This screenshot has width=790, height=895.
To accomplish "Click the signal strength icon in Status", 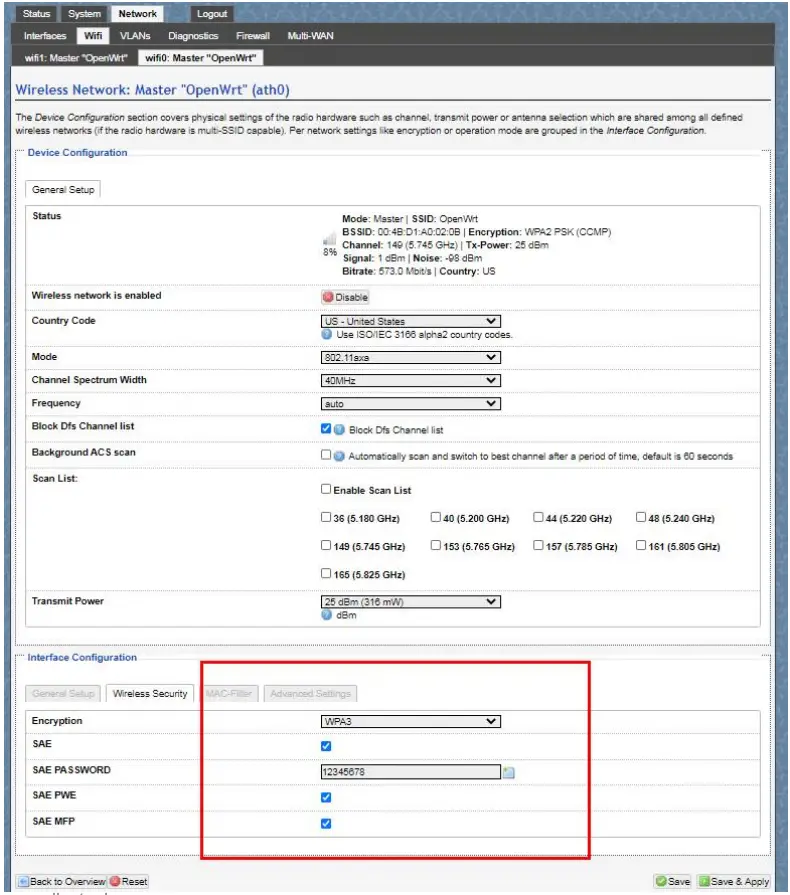I will point(329,241).
